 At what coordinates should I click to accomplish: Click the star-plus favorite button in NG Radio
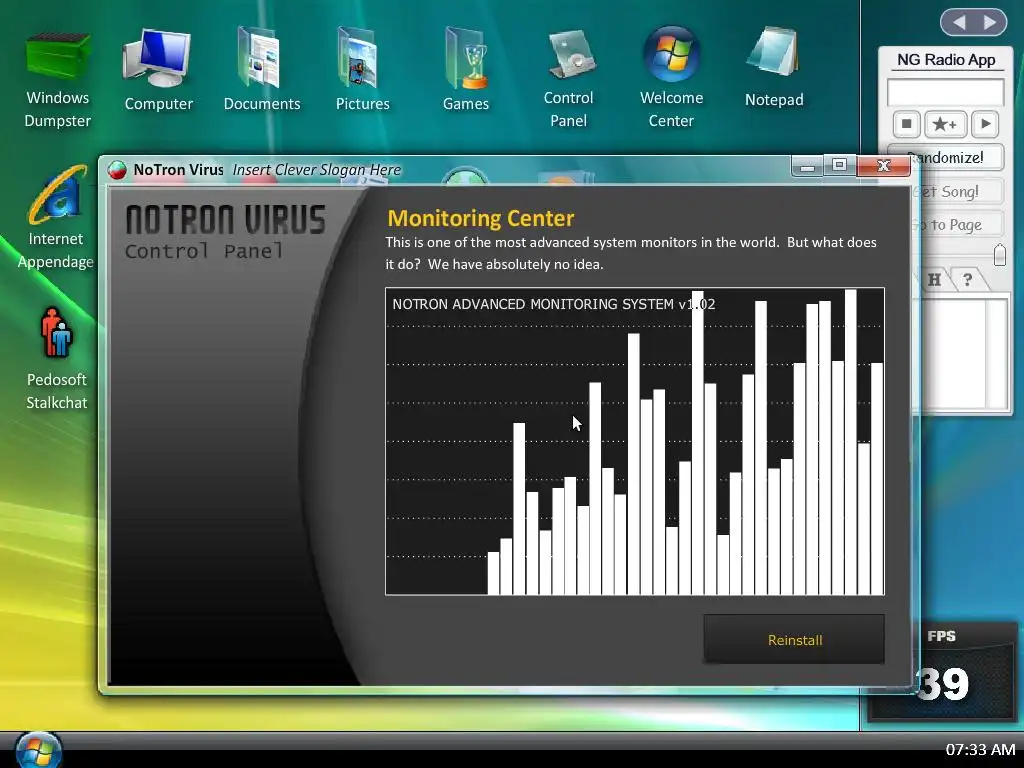945,124
